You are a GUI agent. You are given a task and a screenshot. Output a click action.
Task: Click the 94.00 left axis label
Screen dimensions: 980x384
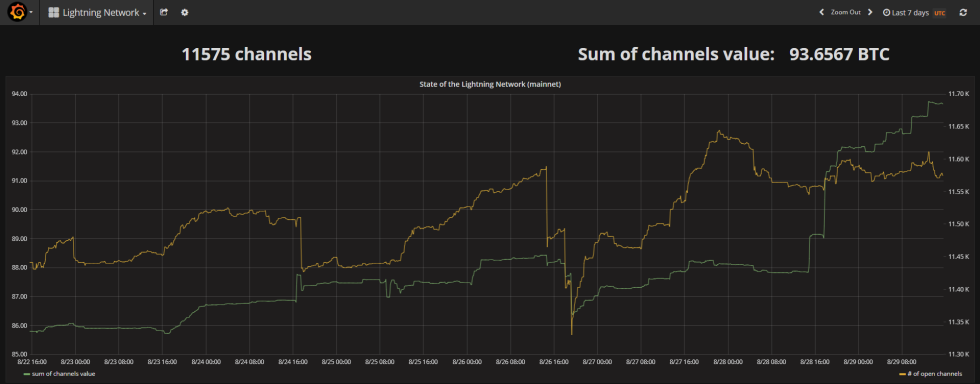click(x=19, y=94)
